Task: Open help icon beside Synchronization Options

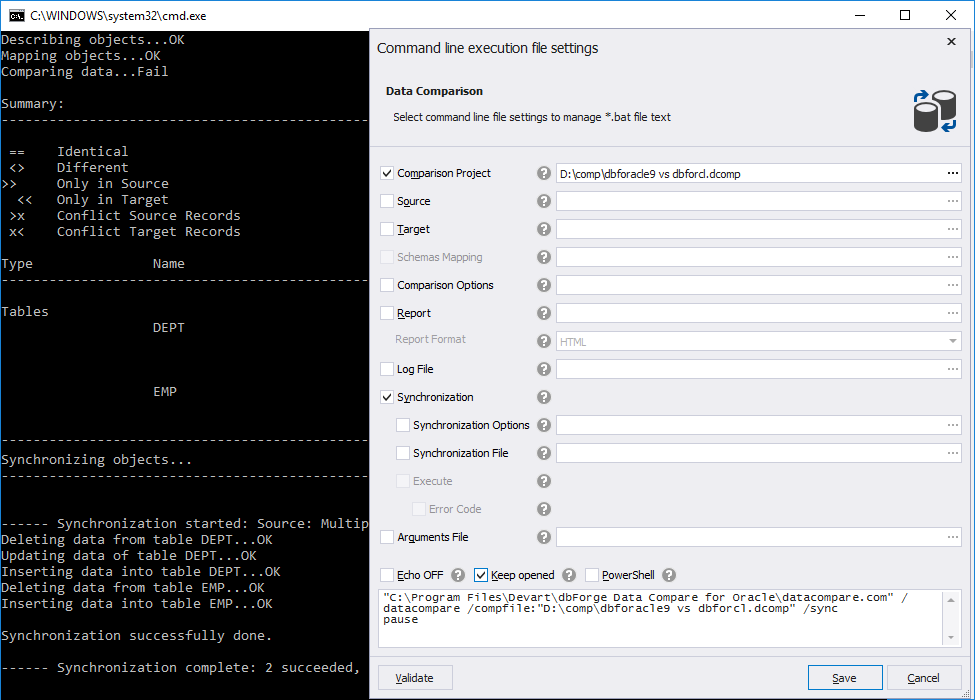Action: pyautogui.click(x=543, y=425)
